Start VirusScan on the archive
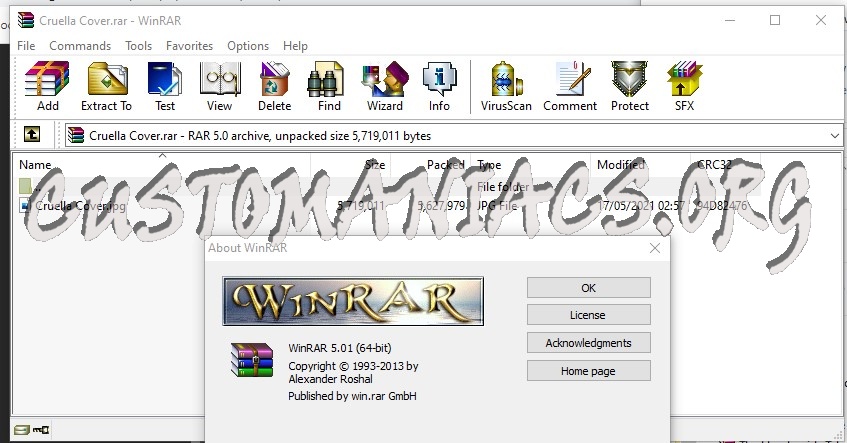The width and height of the screenshot is (847, 443). [506, 86]
